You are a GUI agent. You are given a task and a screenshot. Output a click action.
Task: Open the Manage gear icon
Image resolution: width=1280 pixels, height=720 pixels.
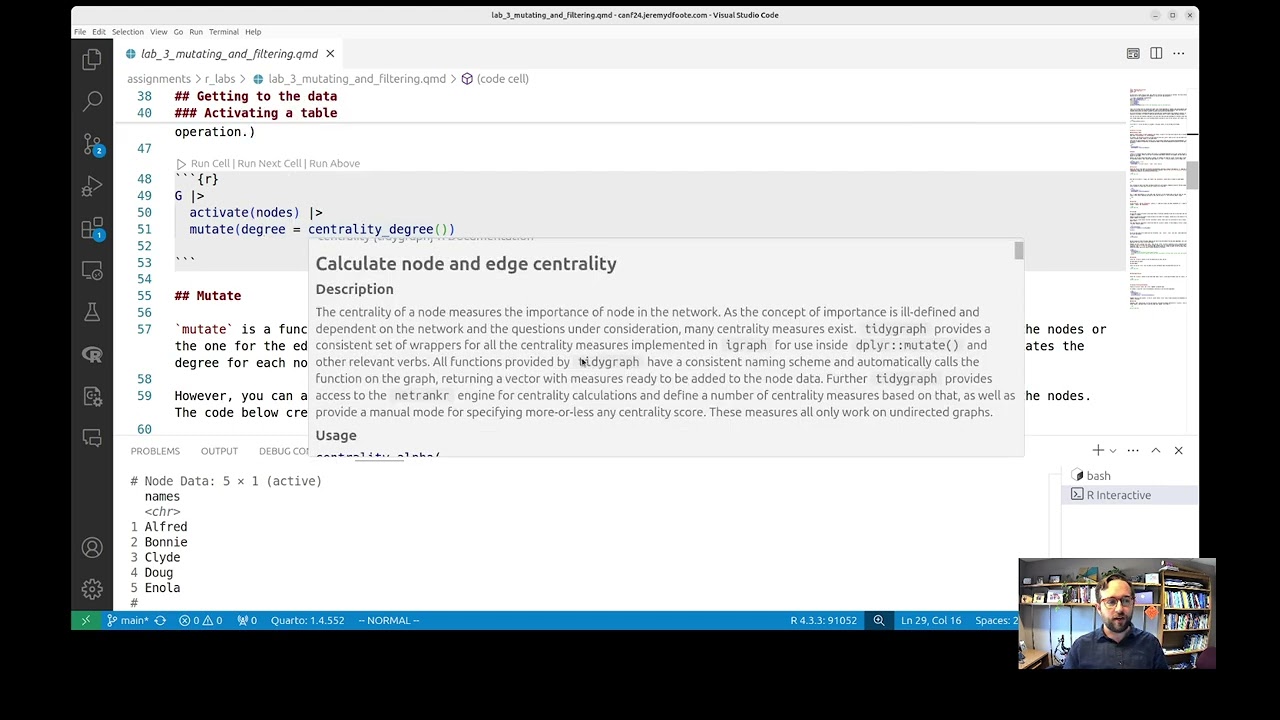pos(92,590)
